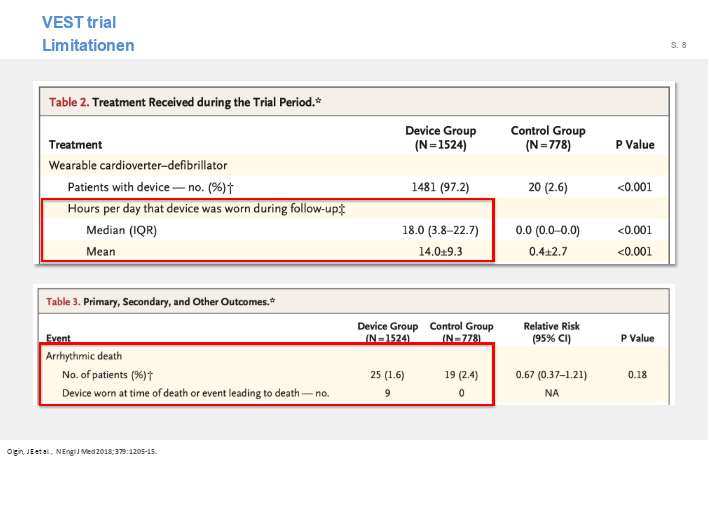This screenshot has width=709, height=532.
Task: Click the relative risk '0.67 (0.37–1.21)' value
Action: point(551,375)
